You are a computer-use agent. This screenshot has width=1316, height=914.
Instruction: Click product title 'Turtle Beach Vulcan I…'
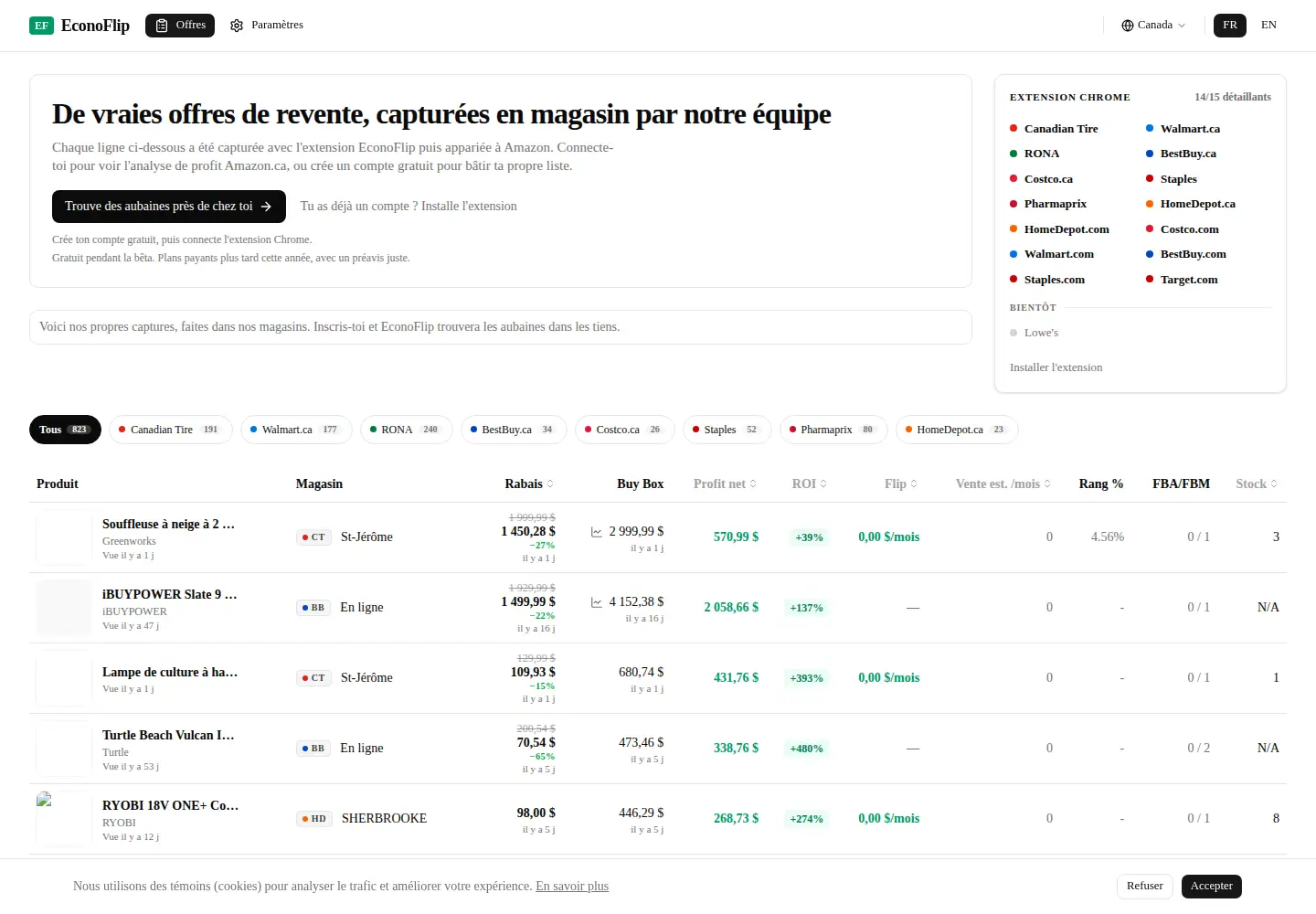168,736
